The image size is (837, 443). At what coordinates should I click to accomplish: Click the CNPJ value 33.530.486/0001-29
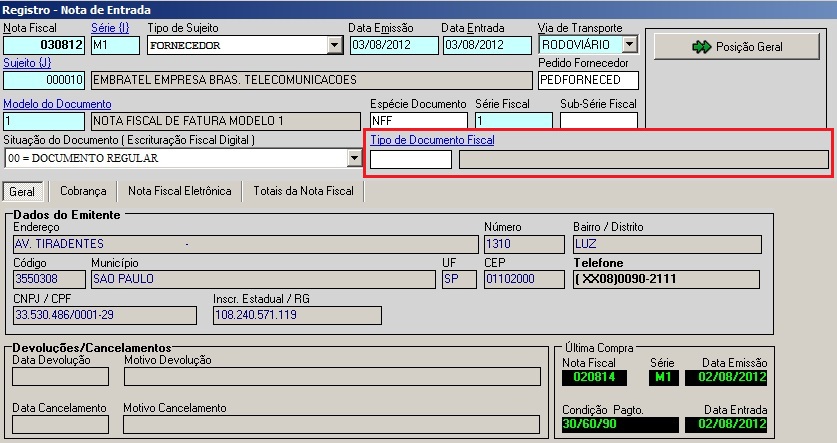click(105, 315)
